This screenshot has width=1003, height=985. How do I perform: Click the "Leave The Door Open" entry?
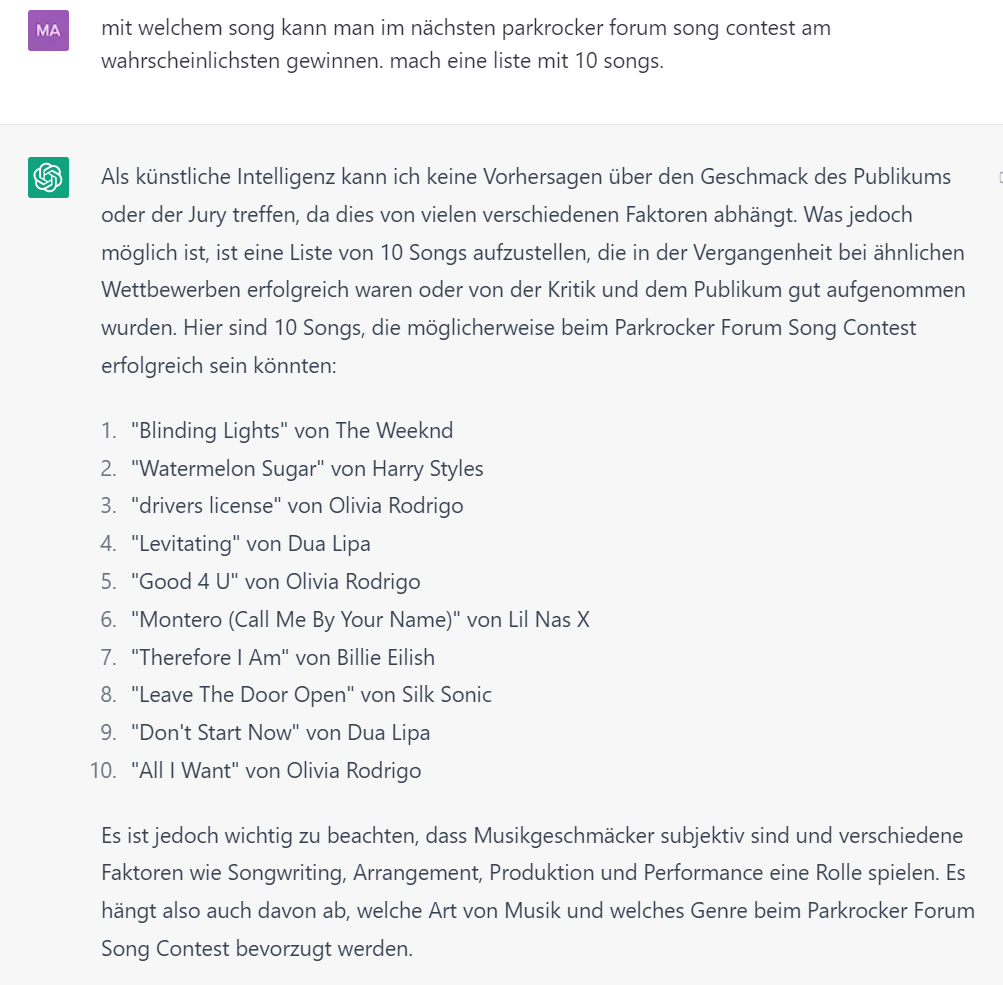(311, 695)
